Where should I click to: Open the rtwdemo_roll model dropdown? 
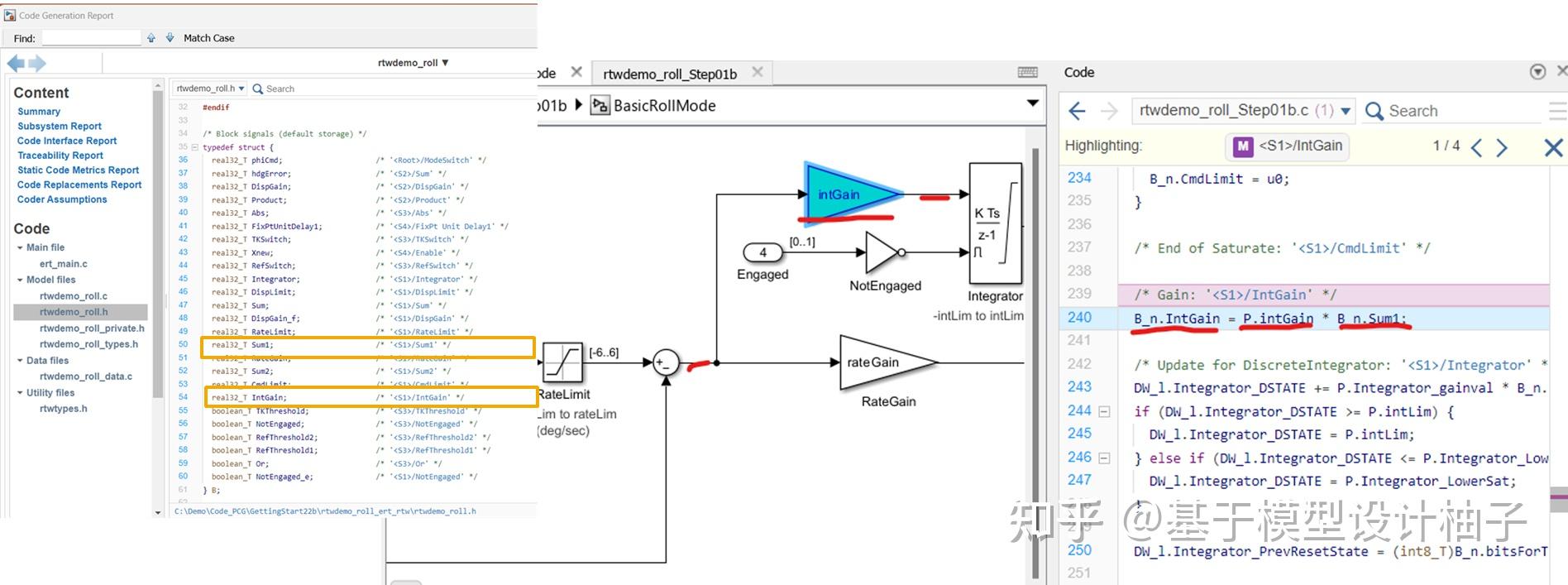tap(413, 63)
